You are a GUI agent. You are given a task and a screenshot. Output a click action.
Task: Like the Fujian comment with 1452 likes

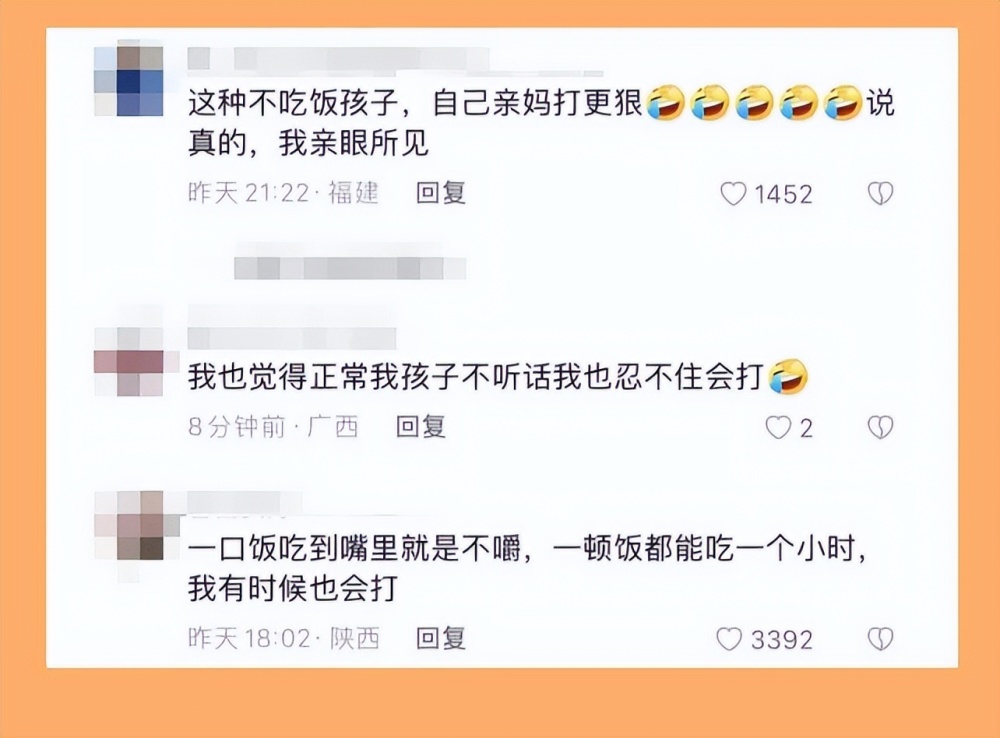pyautogui.click(x=733, y=194)
